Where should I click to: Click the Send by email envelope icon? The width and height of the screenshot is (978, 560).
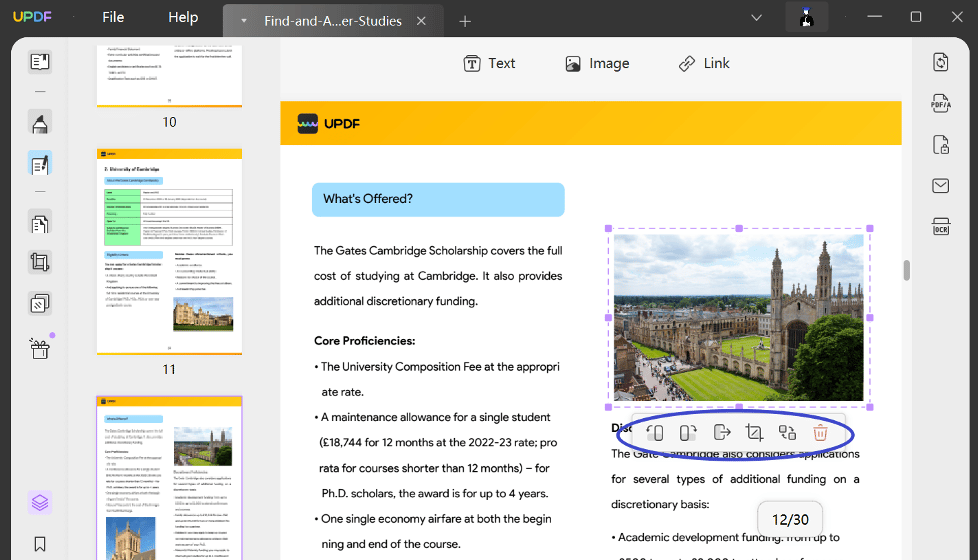[941, 186]
